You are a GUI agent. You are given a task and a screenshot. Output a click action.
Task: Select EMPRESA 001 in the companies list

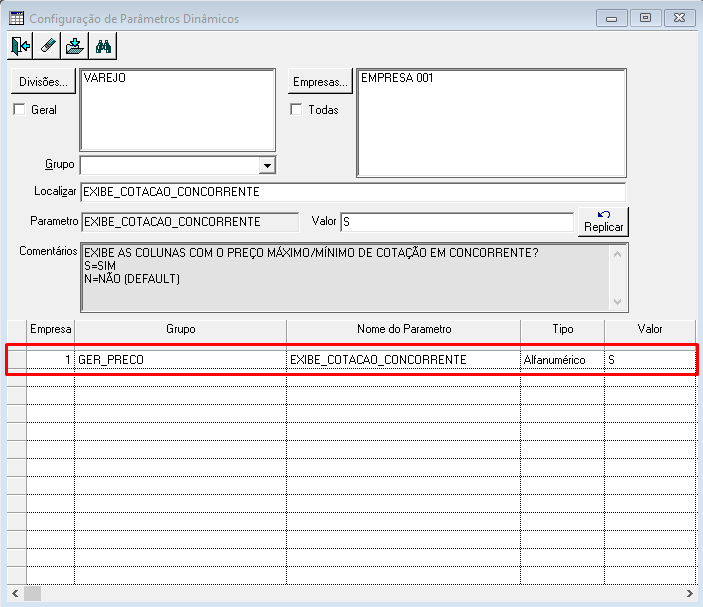point(397,78)
